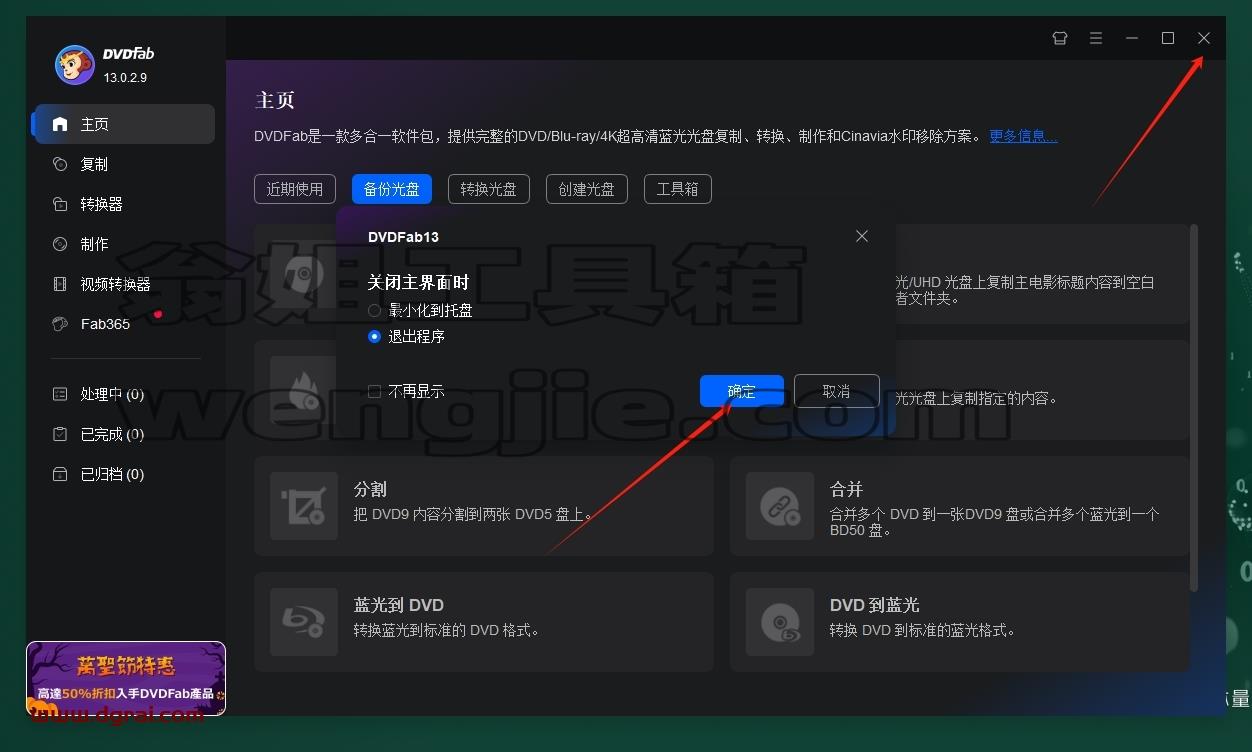Open the 合并 card title

click(846, 489)
